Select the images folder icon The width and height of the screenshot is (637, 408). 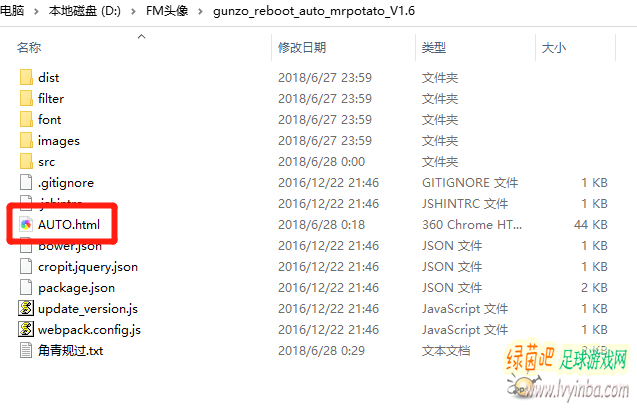[x=26, y=141]
